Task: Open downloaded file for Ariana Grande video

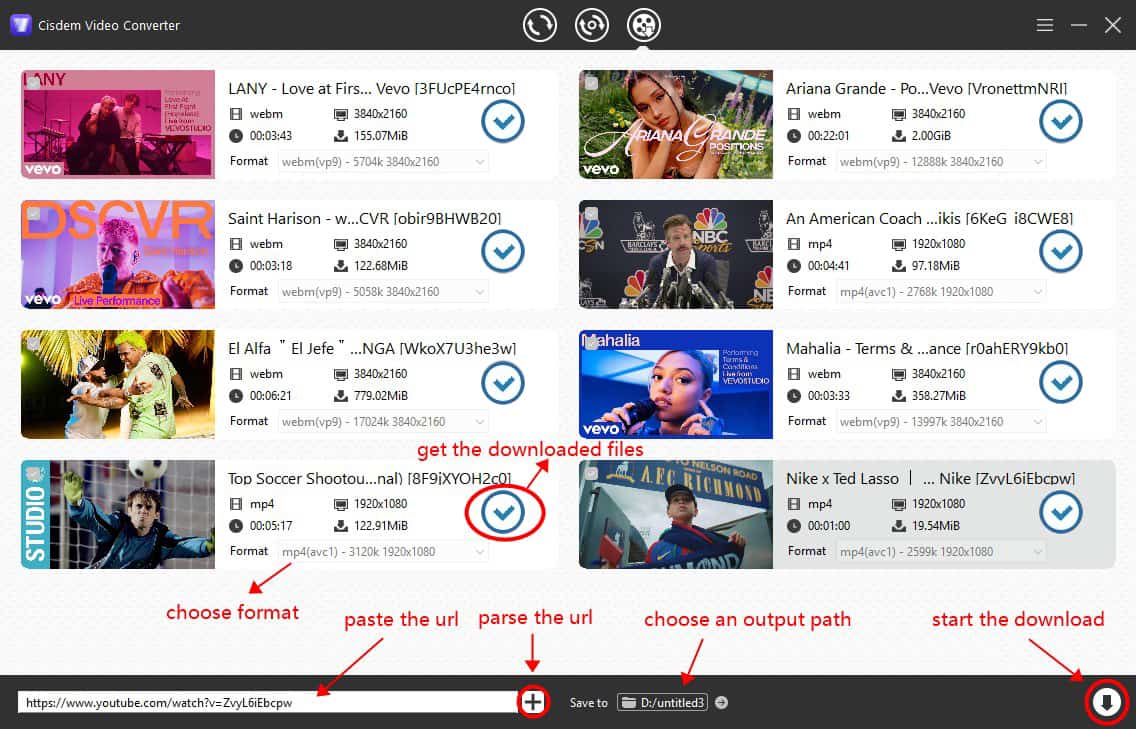Action: point(1061,121)
